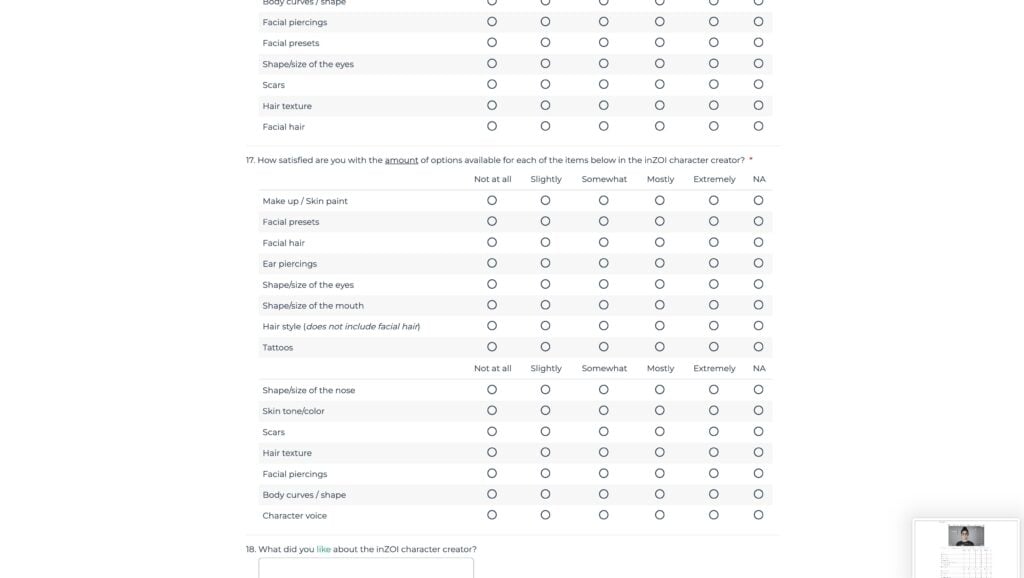Pick "Mostly" for Shape/size of the nose
The width and height of the screenshot is (1024, 578).
tap(660, 390)
